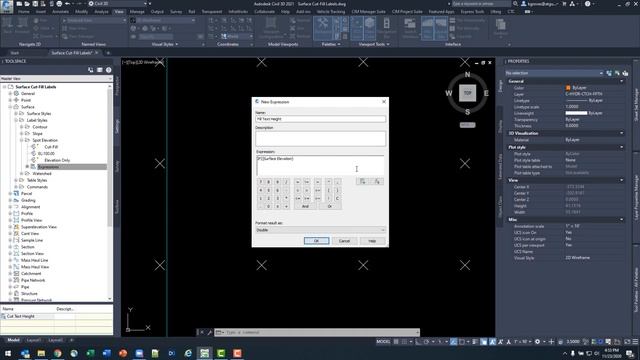Open Chrome from the Windows taskbar
640x360 pixels.
point(58,353)
